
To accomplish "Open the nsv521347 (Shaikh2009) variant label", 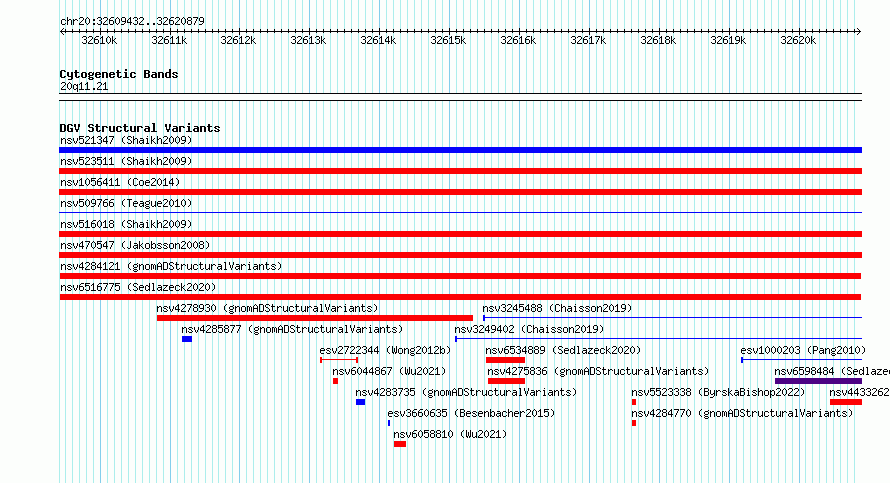I will (x=126, y=140).
